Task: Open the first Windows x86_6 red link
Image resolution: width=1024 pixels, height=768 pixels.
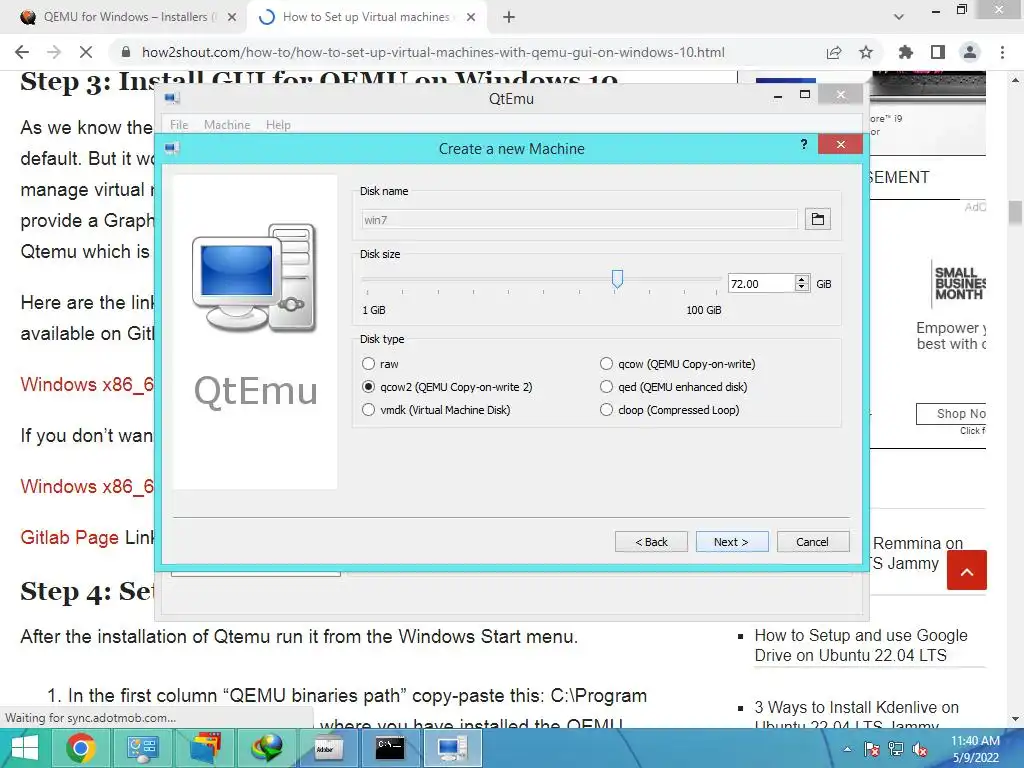Action: coord(88,385)
